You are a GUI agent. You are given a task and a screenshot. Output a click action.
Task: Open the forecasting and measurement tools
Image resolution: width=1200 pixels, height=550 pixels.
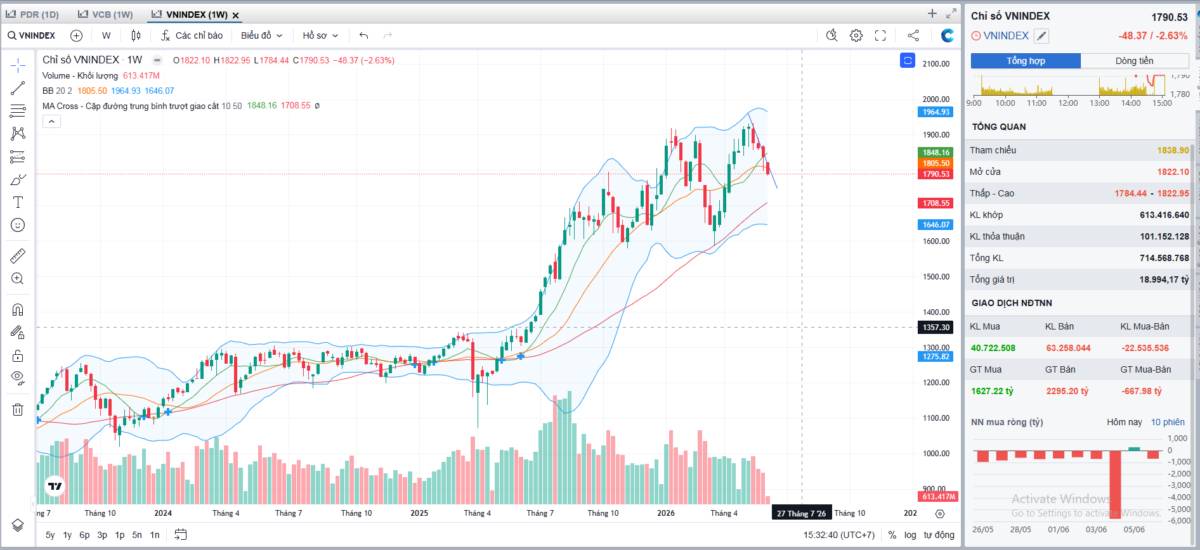17,156
